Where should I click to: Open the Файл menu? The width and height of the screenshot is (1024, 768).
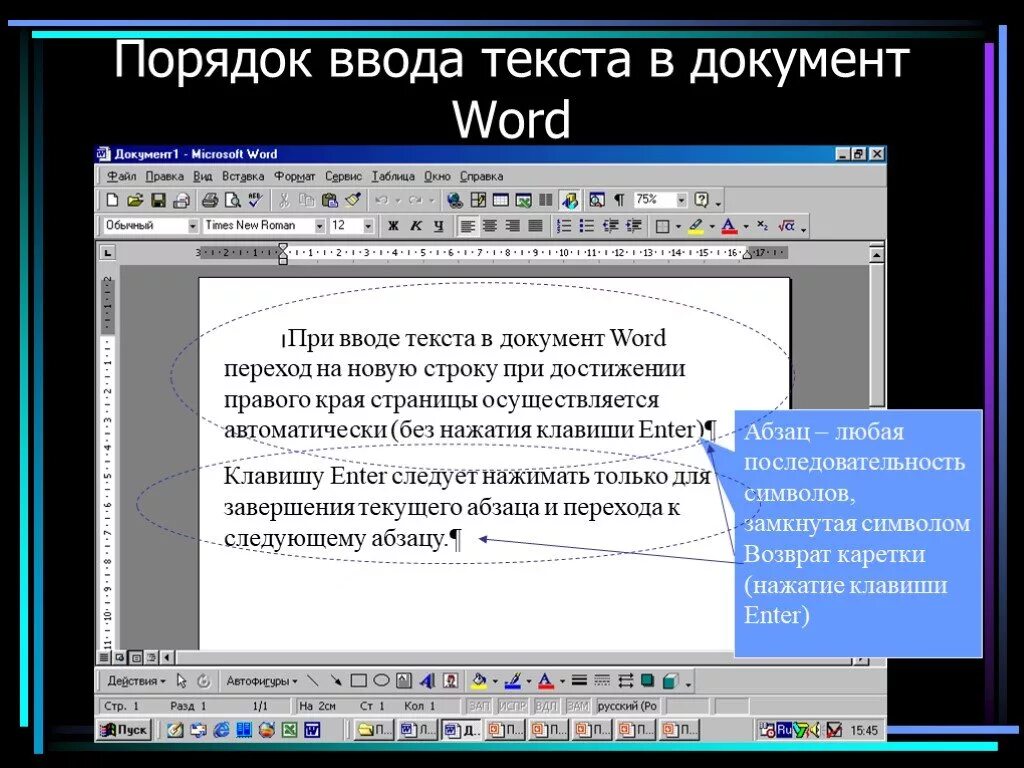pyautogui.click(x=121, y=176)
